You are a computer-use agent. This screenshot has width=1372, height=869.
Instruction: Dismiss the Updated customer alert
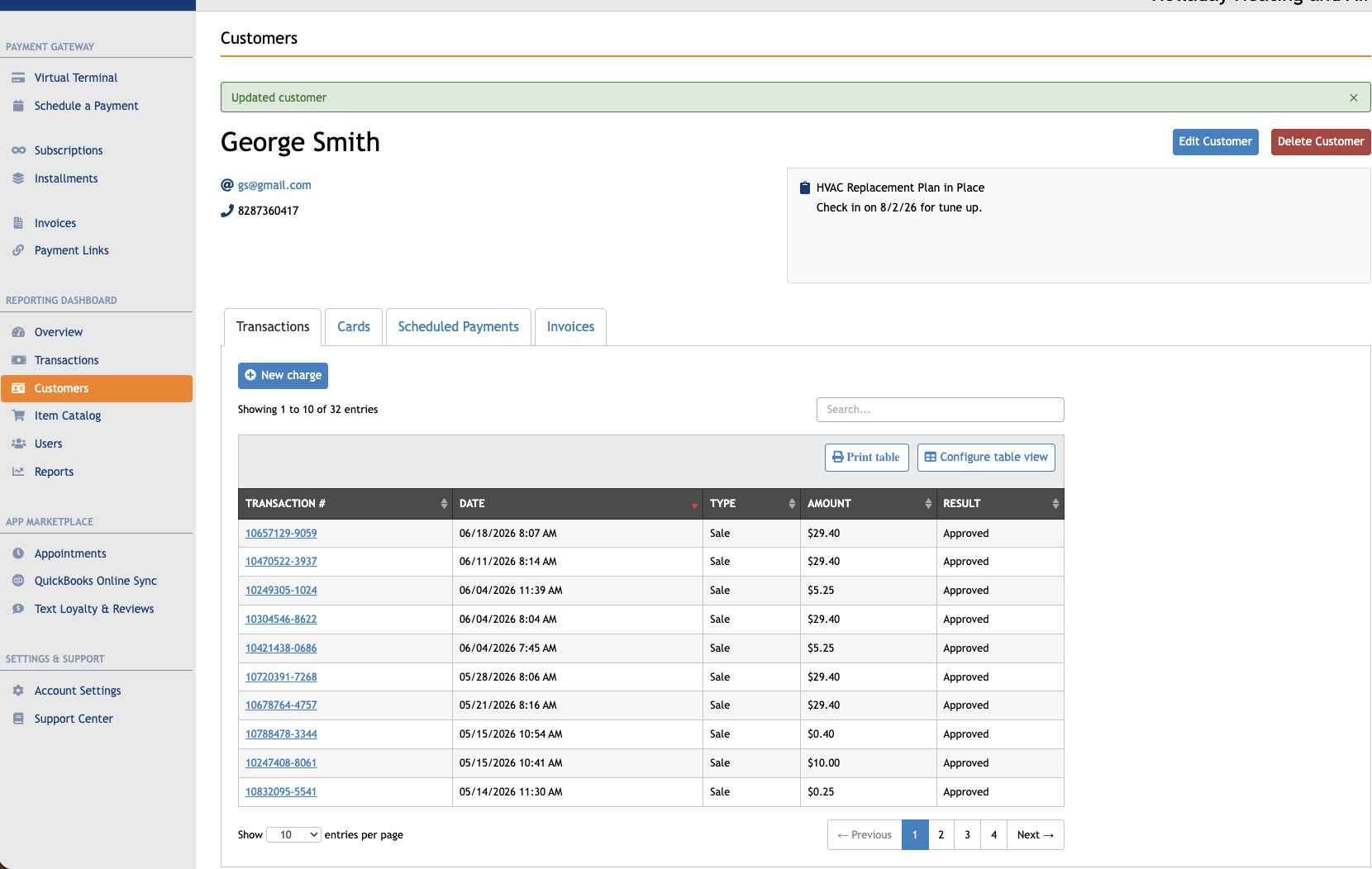click(x=1354, y=97)
